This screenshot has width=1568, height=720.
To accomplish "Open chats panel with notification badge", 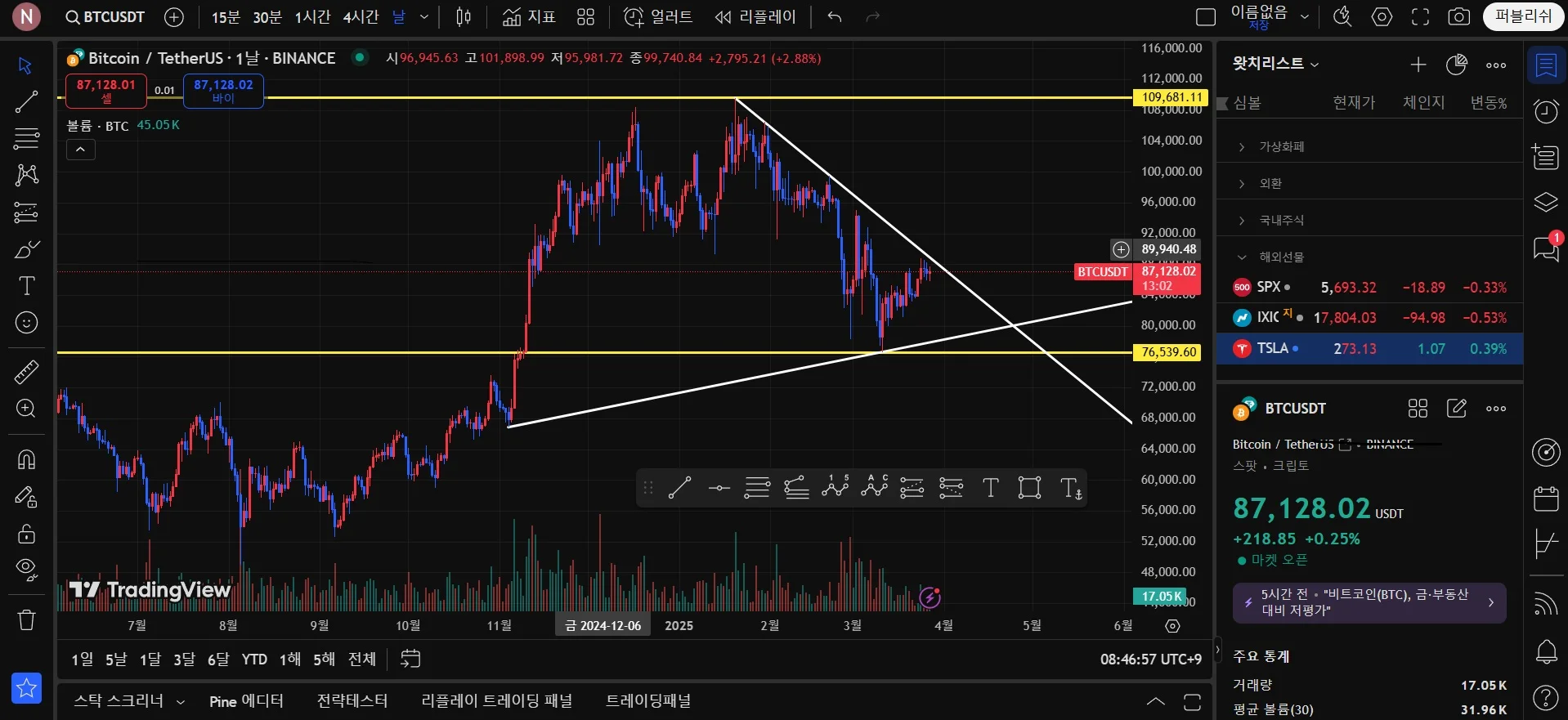I will pyautogui.click(x=1546, y=248).
